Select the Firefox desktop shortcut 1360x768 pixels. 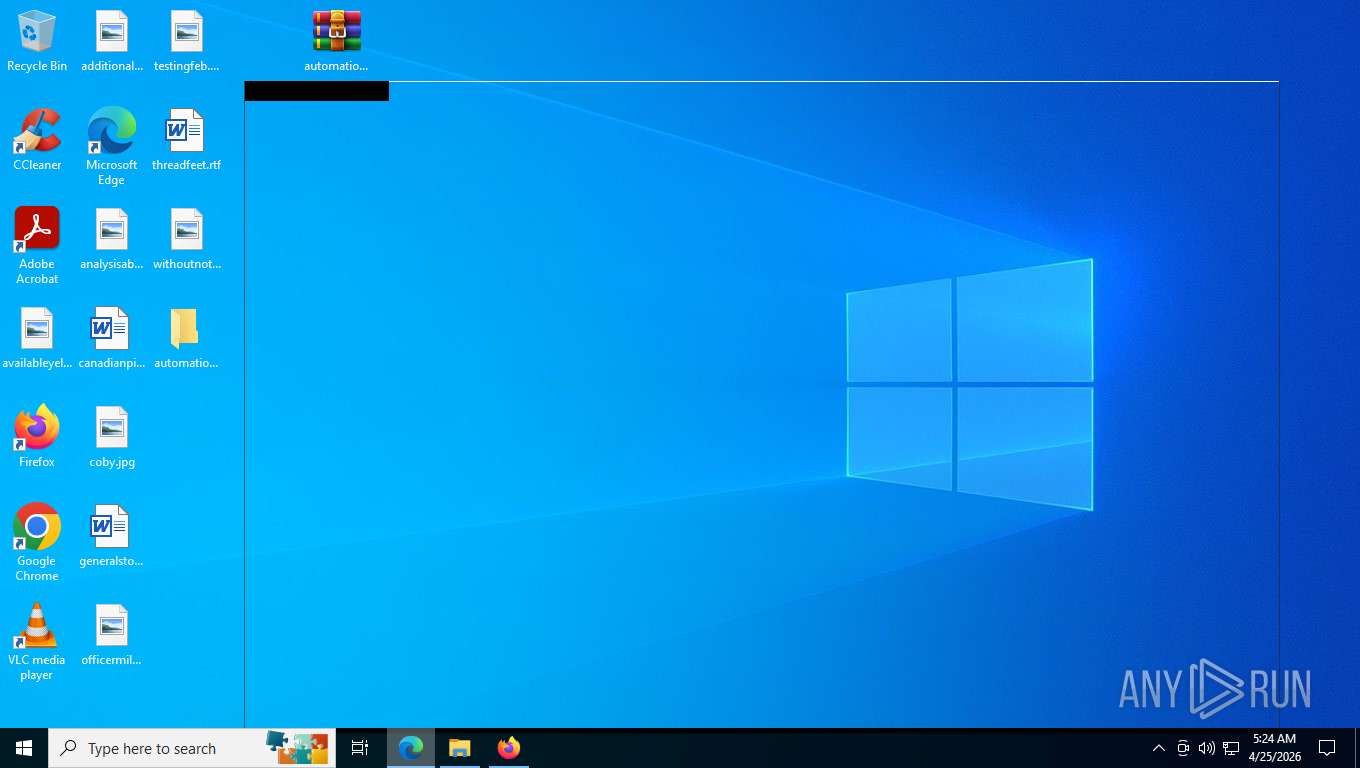[x=37, y=437]
